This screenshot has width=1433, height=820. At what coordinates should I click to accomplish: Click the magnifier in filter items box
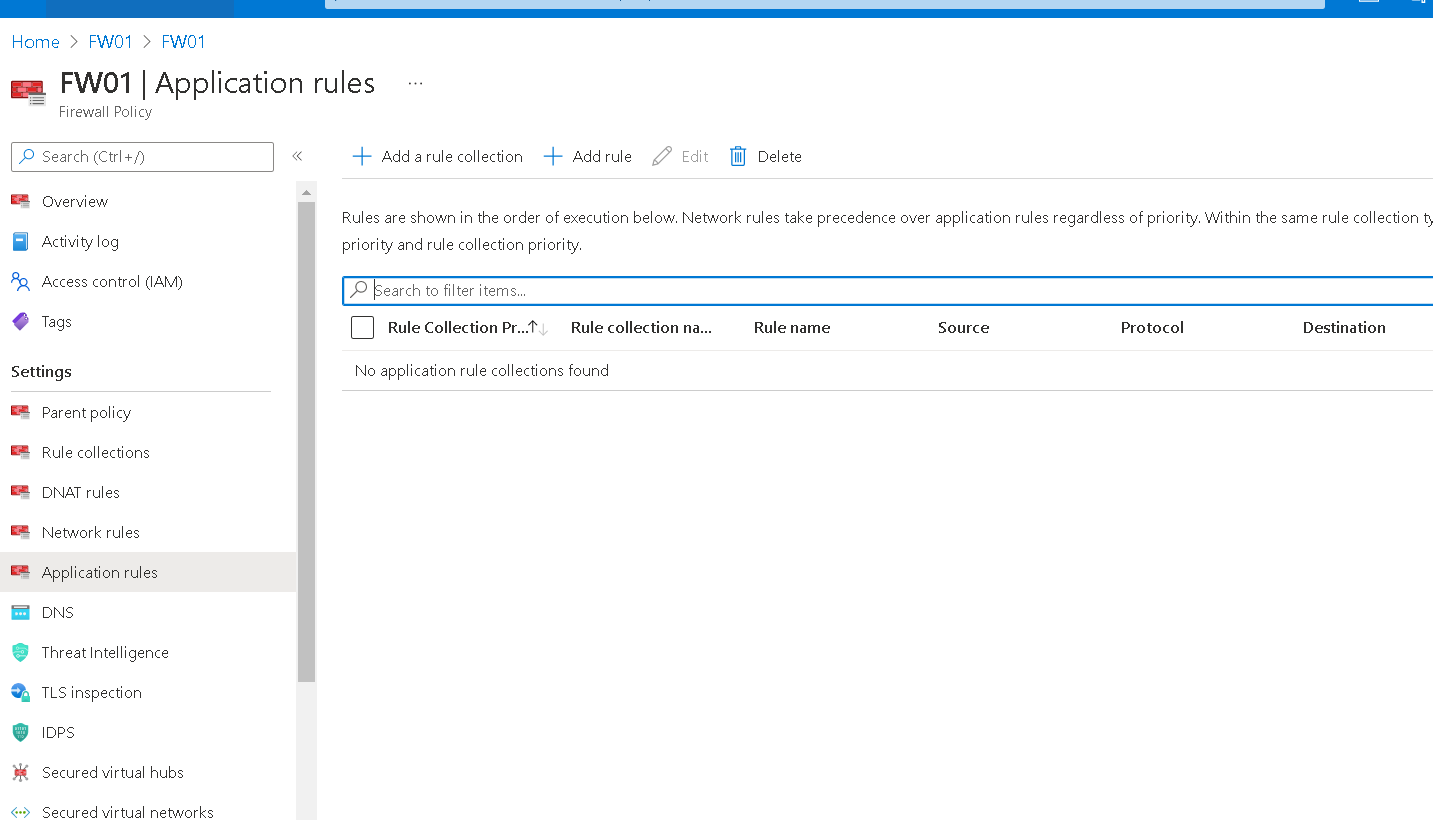(x=359, y=290)
